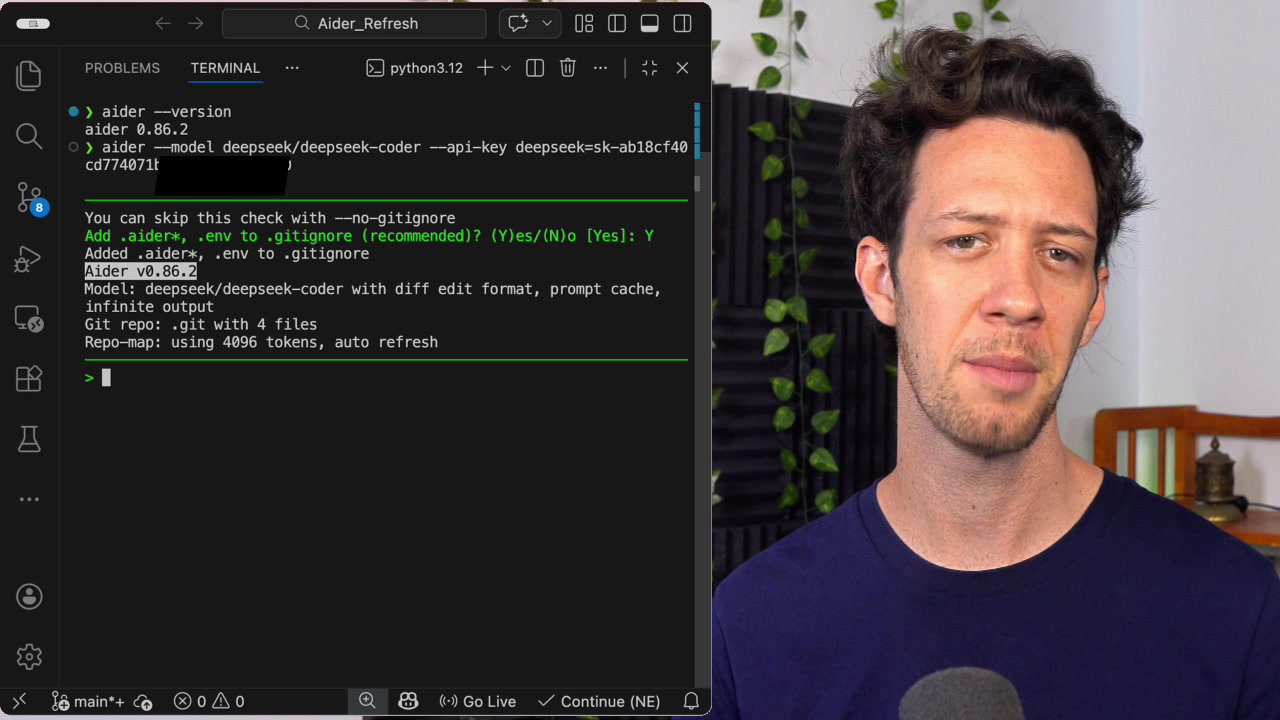The height and width of the screenshot is (720, 1280).
Task: Close the terminal panel
Action: pyautogui.click(x=683, y=68)
